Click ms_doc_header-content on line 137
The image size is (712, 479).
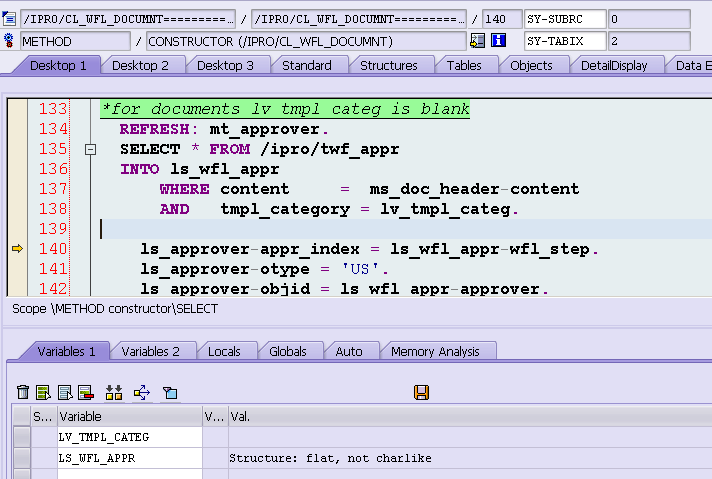pyautogui.click(x=474, y=189)
